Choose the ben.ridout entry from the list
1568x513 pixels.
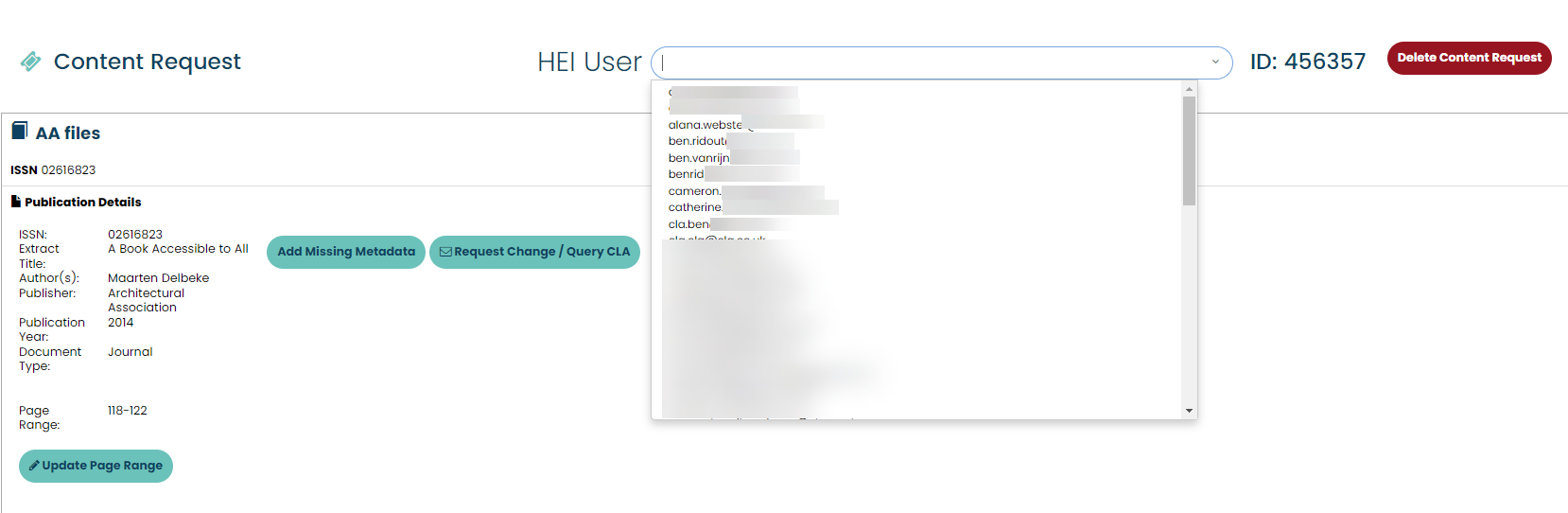click(x=698, y=141)
